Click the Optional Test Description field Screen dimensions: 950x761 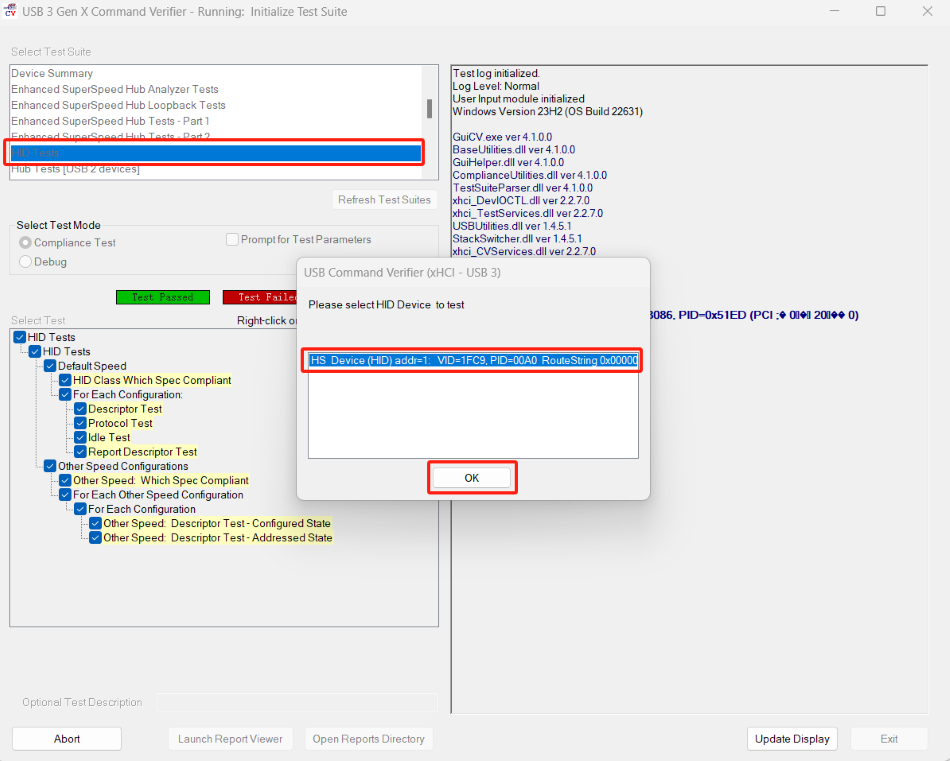[297, 702]
